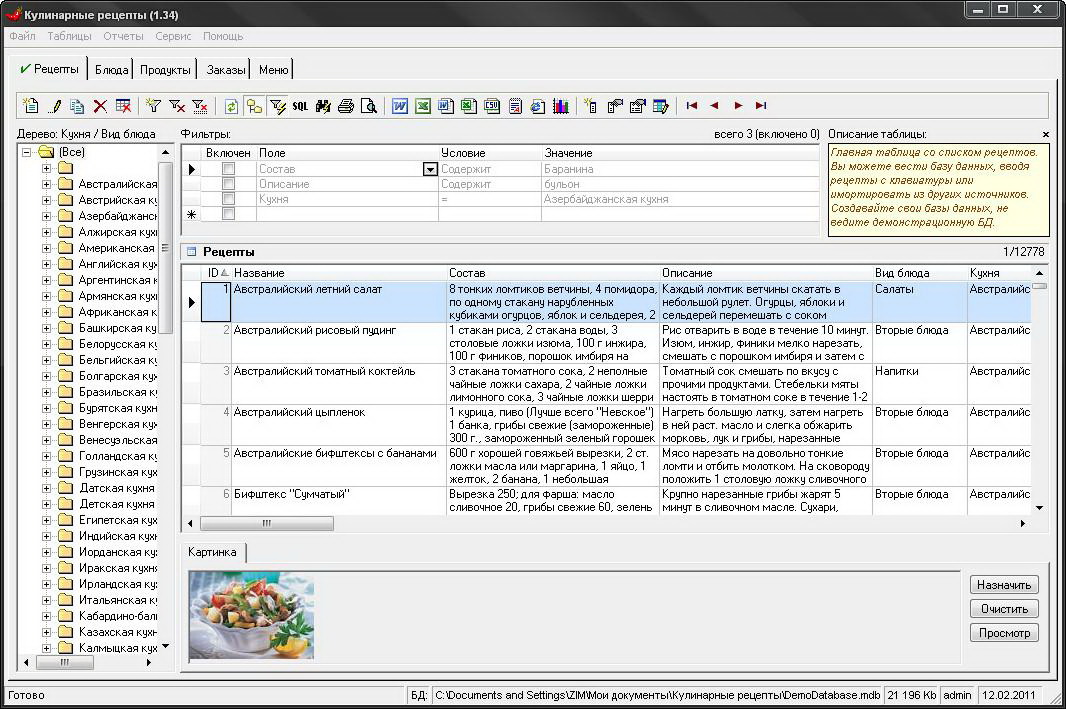Enable the Состав filter checkbox

coord(228,169)
